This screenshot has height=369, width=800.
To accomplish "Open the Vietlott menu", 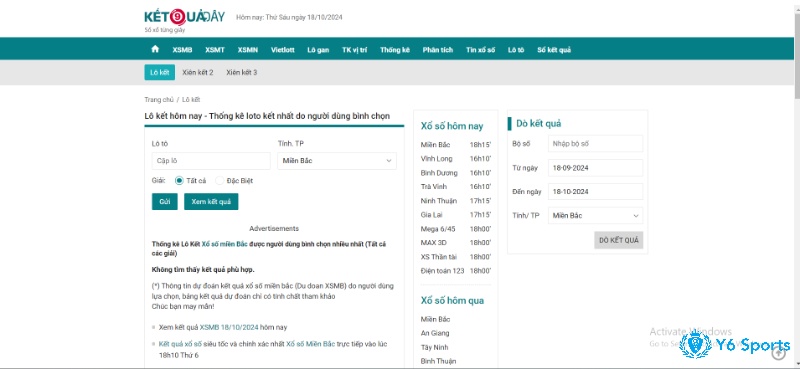I will (283, 50).
